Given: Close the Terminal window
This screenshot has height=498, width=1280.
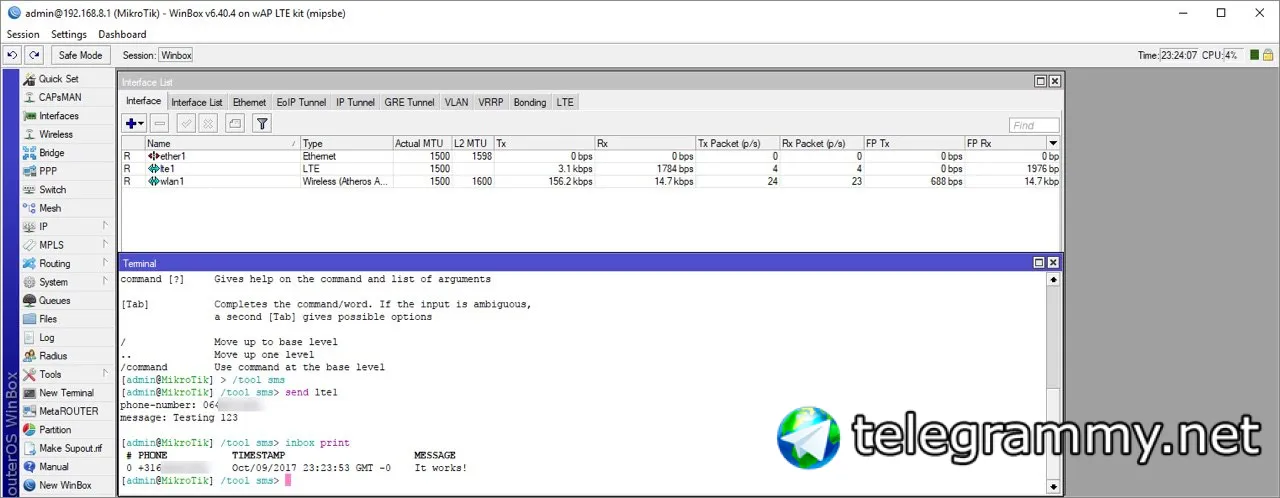Looking at the screenshot, I should pos(1054,262).
